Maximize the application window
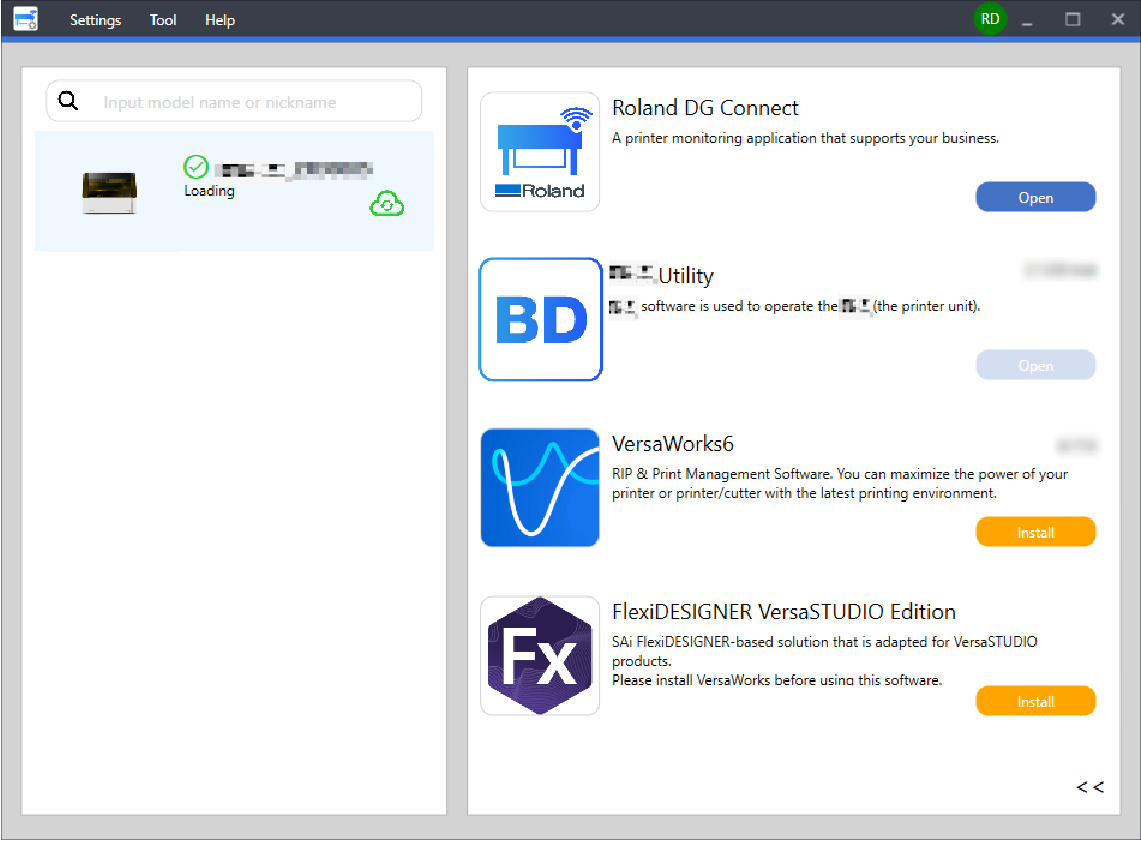This screenshot has width=1141, height=841. point(1073,20)
